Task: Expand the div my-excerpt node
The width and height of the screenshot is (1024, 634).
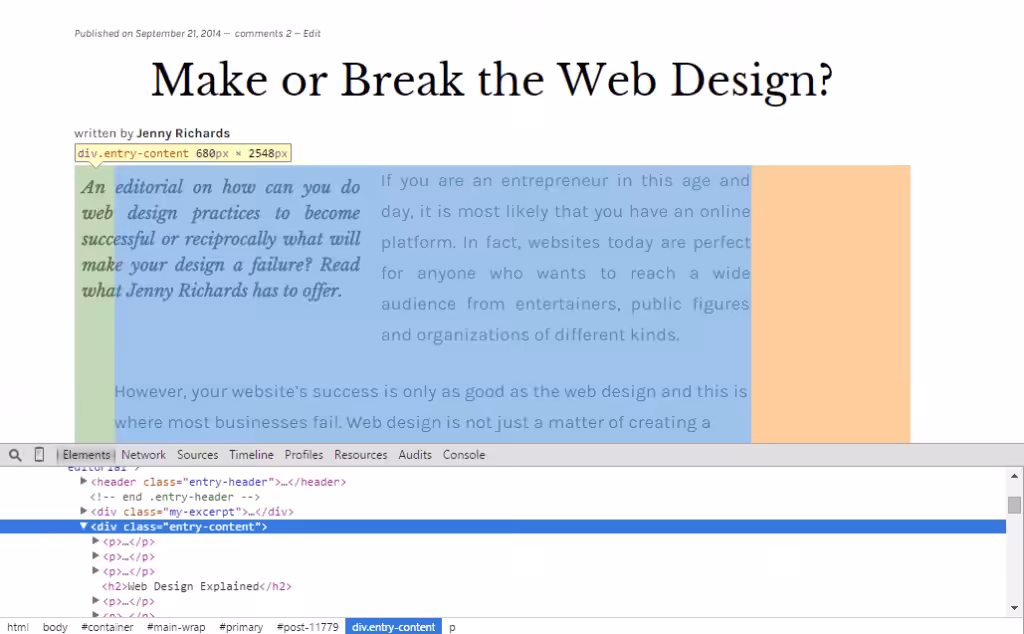Action: tap(84, 512)
